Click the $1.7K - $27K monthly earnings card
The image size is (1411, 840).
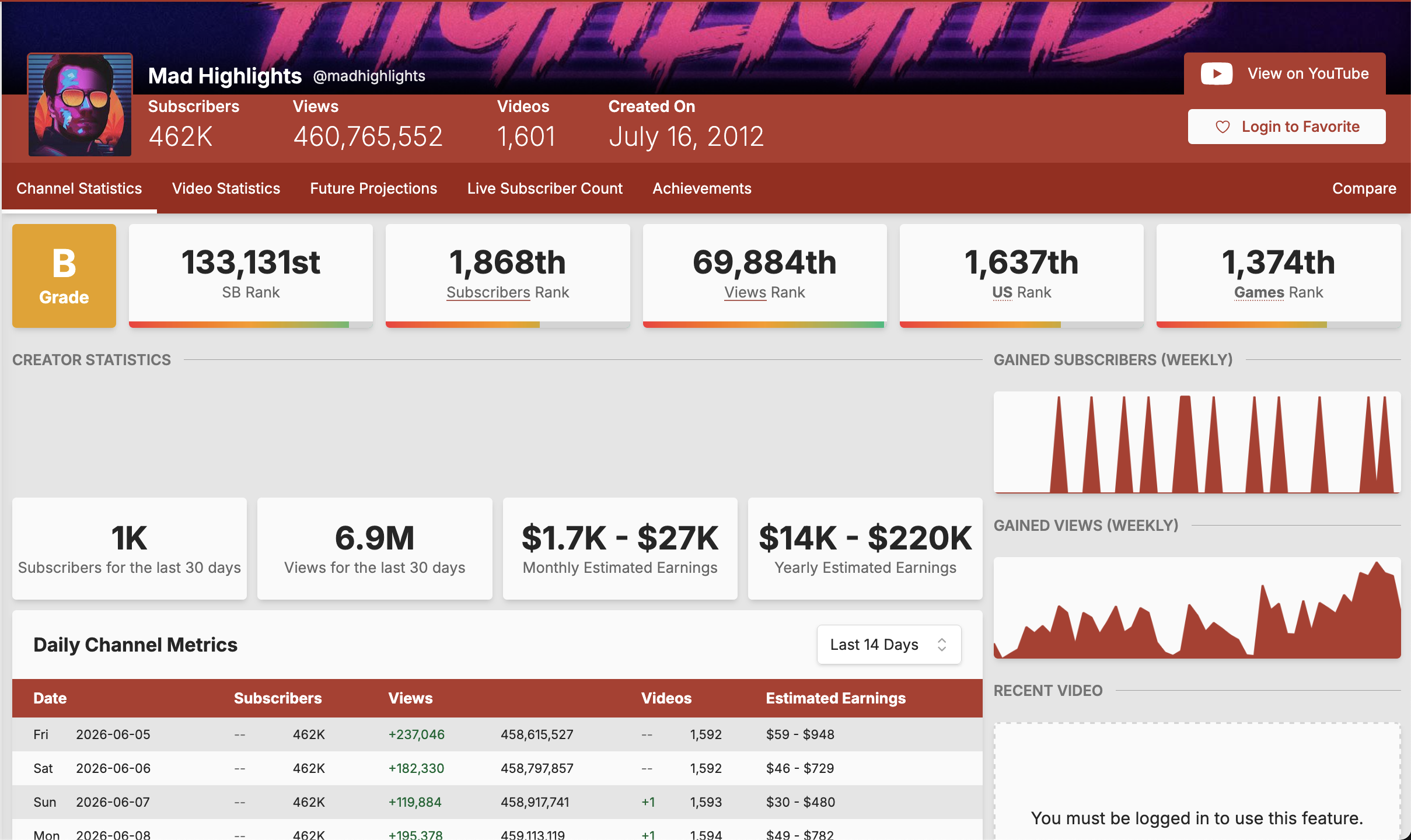pyautogui.click(x=620, y=549)
